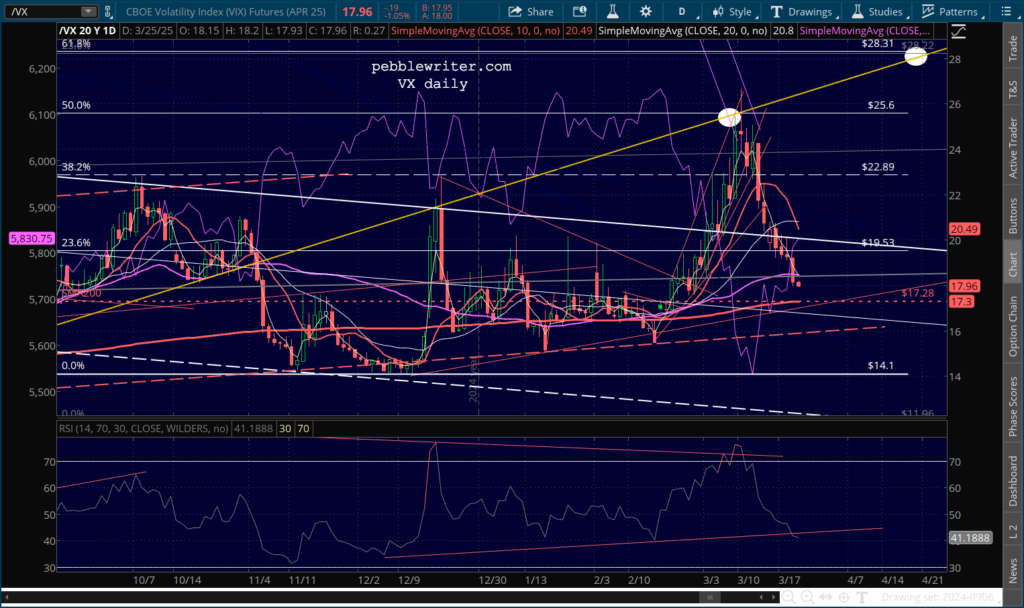
Task: Open the Studies menu
Action: click(878, 11)
